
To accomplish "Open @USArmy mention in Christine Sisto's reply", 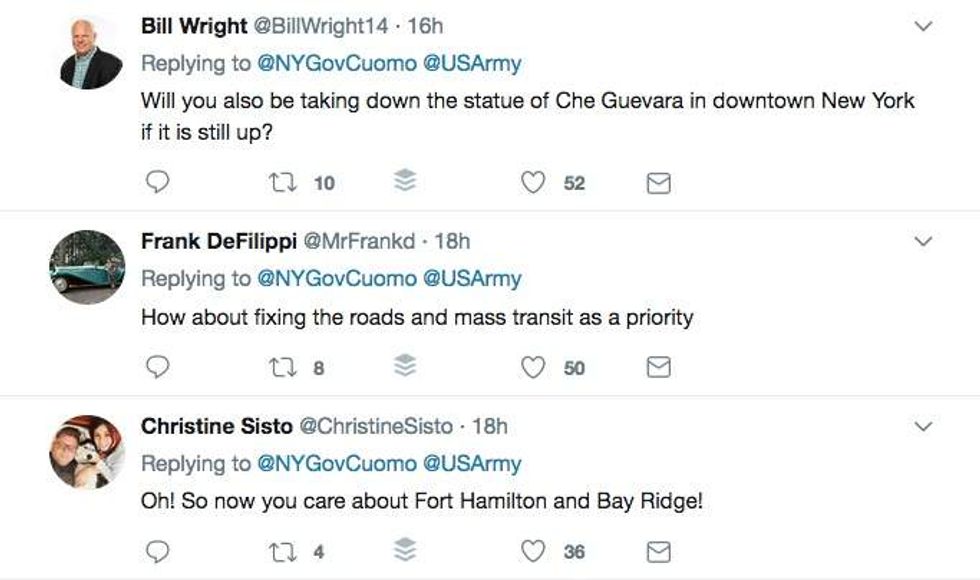I will pyautogui.click(x=473, y=464).
